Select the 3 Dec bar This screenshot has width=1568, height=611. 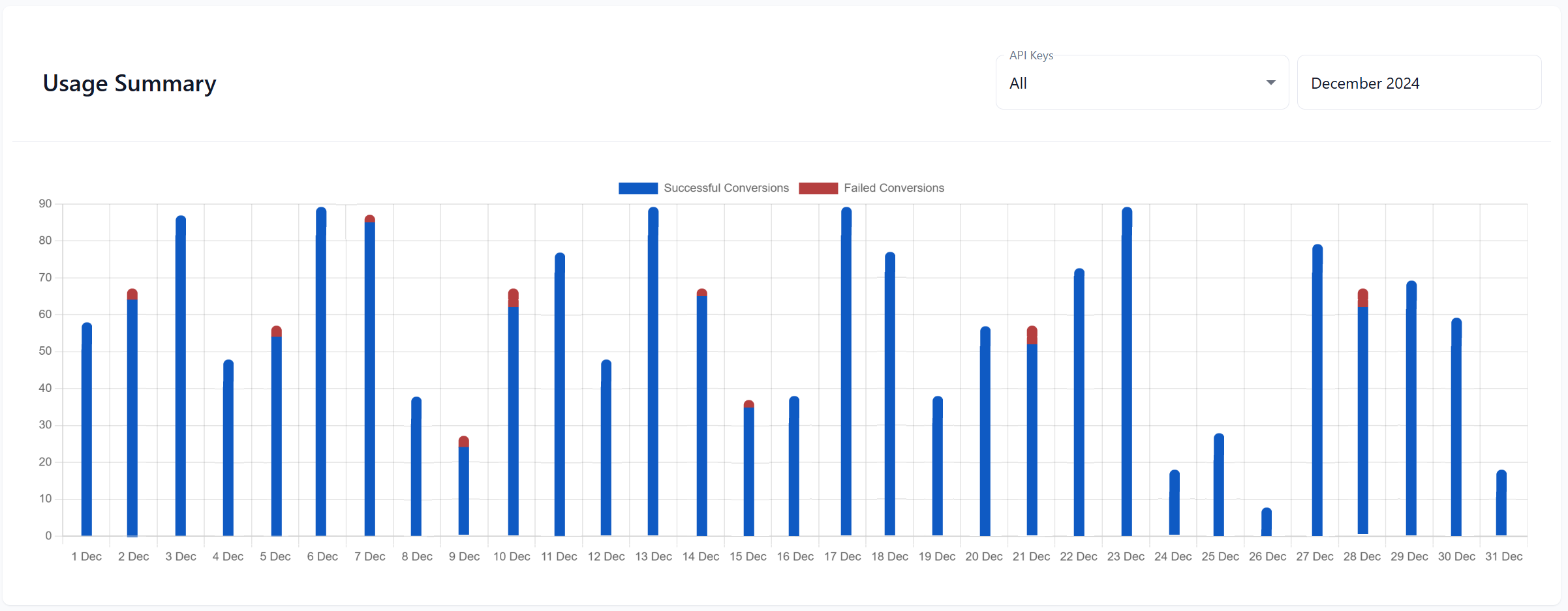point(181,376)
